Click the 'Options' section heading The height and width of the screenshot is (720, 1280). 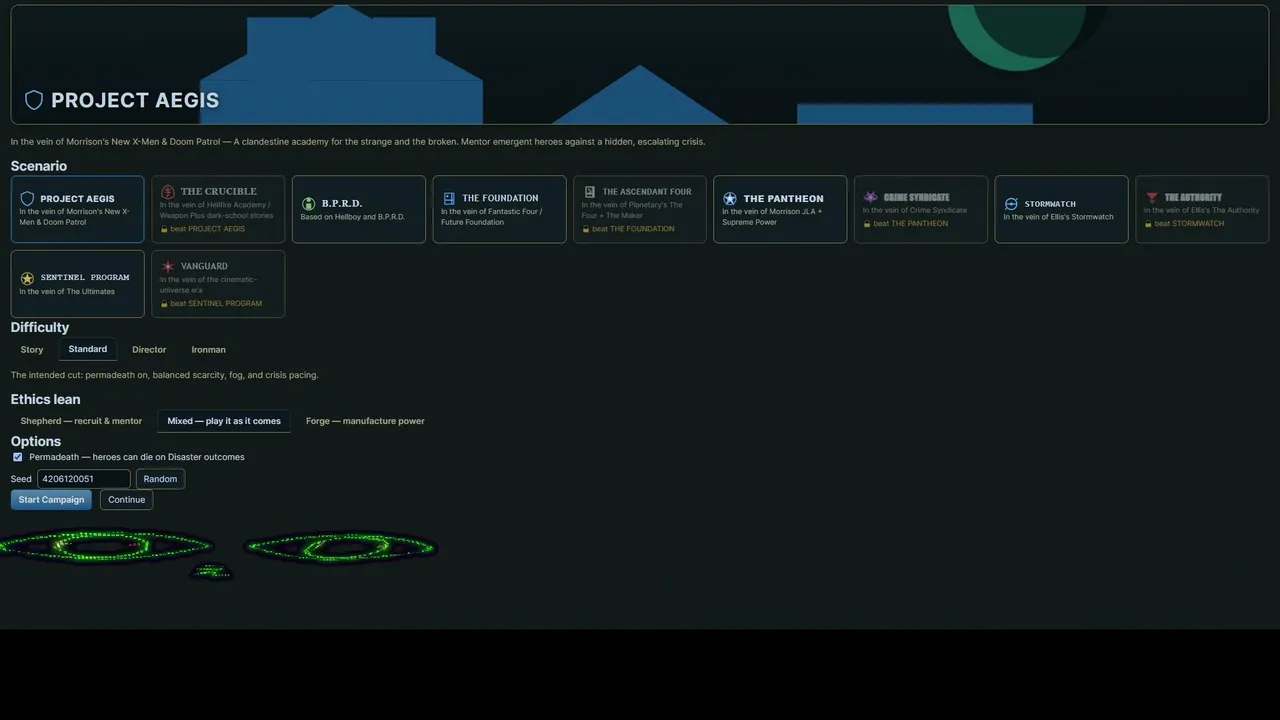point(36,441)
